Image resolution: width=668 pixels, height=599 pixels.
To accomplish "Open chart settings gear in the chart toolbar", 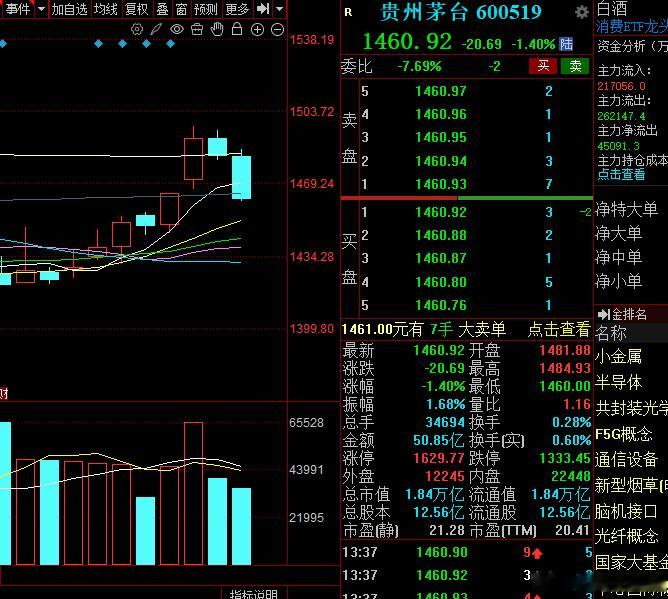I will 137,29.
